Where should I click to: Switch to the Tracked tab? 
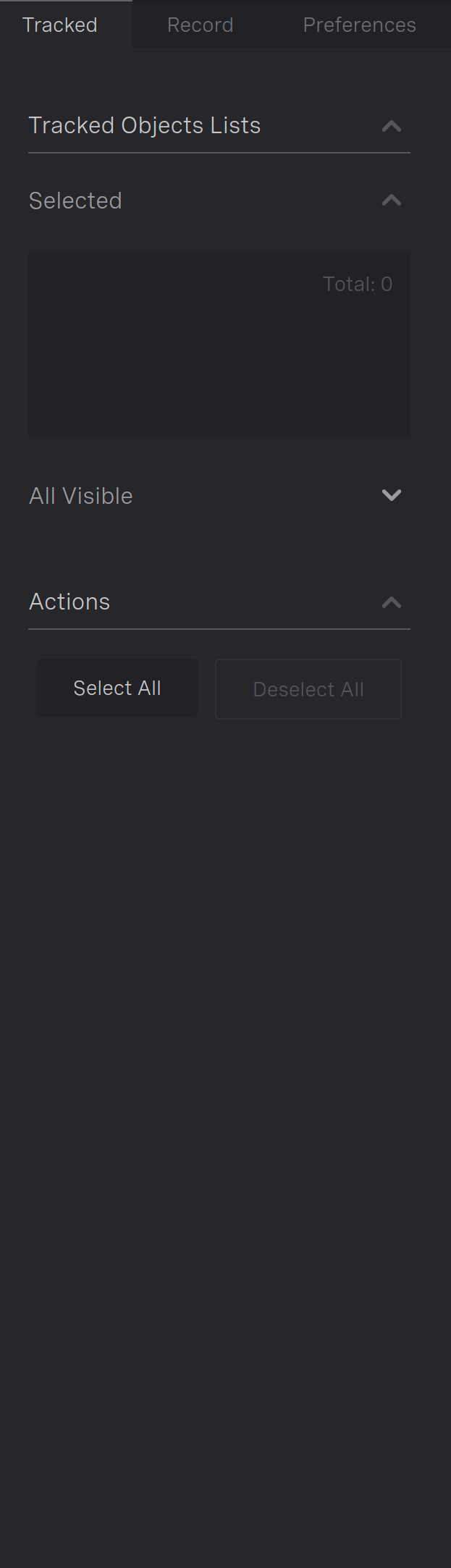click(60, 25)
